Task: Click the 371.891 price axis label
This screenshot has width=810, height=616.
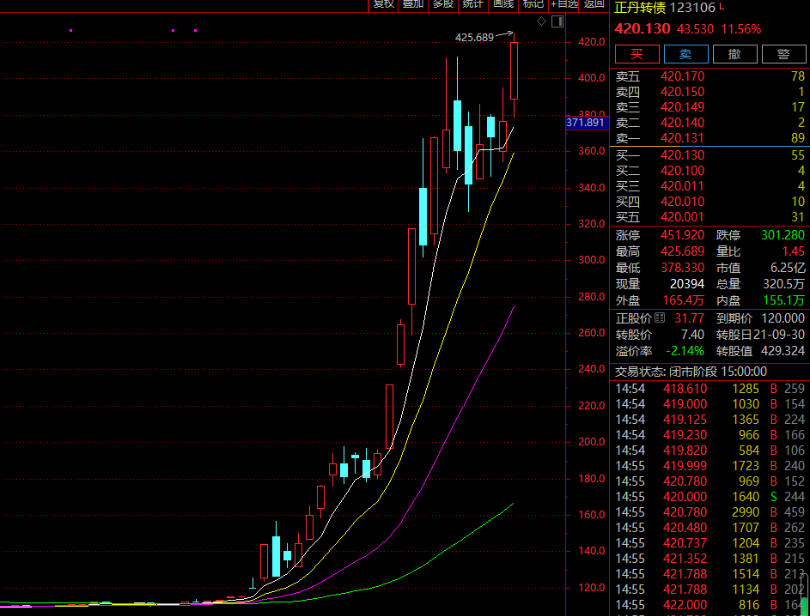Action: pos(586,123)
